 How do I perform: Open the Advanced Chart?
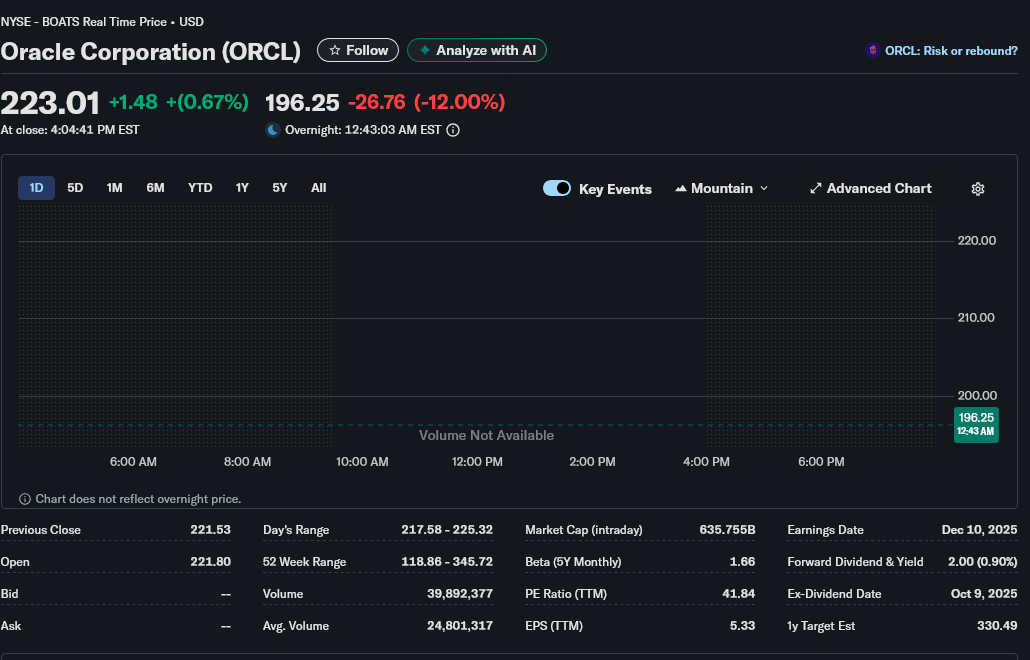[x=870, y=188]
